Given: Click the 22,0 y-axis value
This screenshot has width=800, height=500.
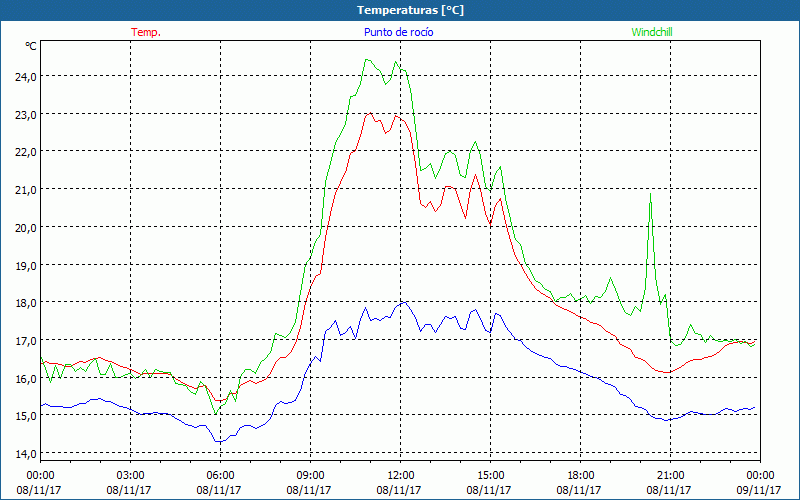Looking at the screenshot, I should click(27, 152).
